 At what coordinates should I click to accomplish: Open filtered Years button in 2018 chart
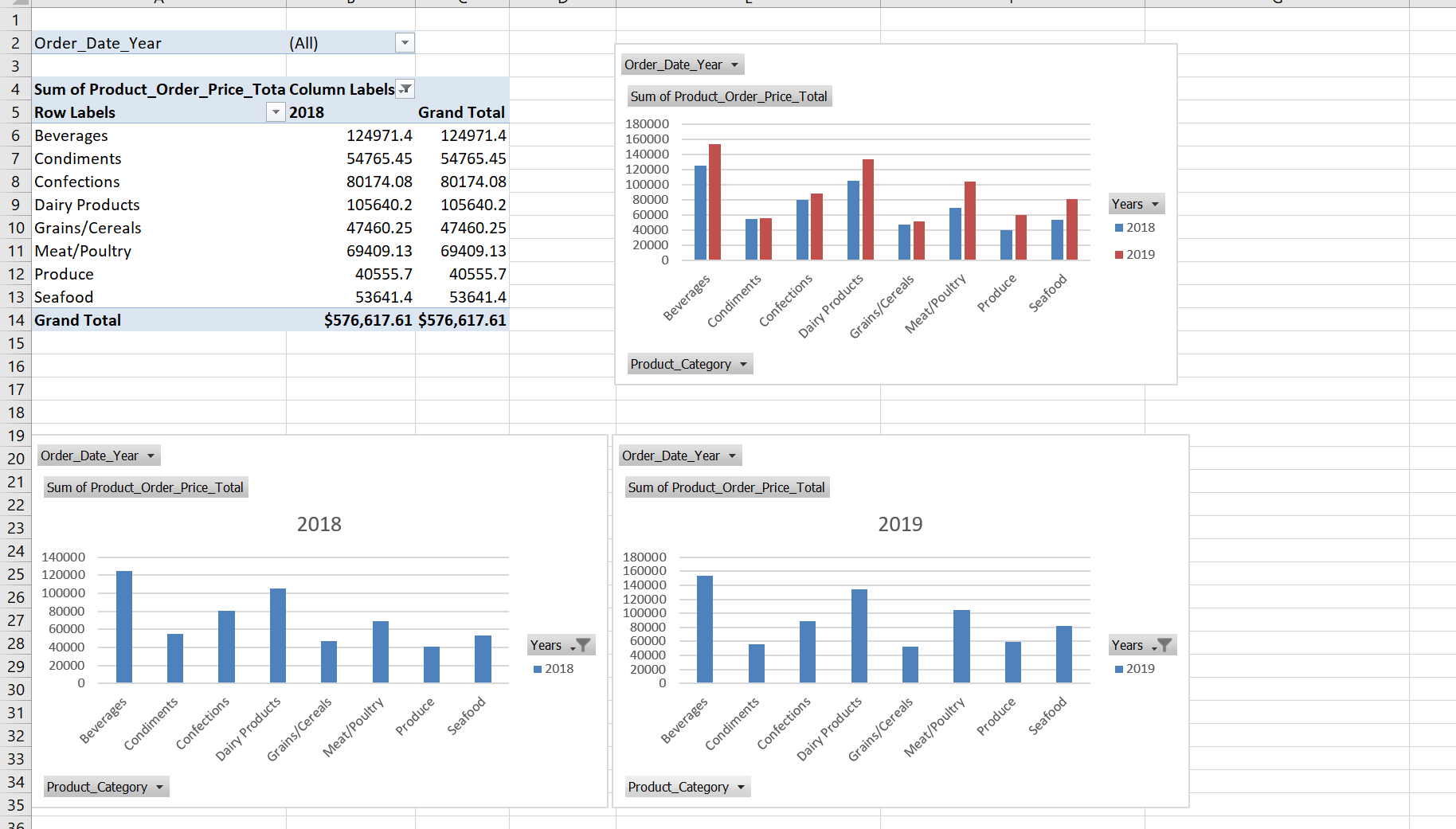561,645
